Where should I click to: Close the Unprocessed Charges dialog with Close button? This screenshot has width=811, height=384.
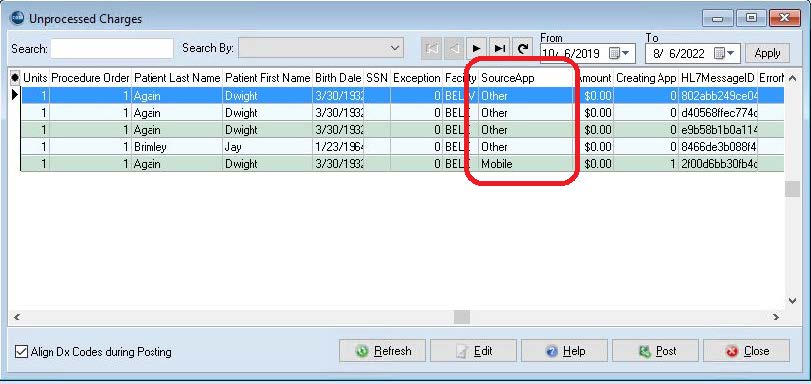746,351
